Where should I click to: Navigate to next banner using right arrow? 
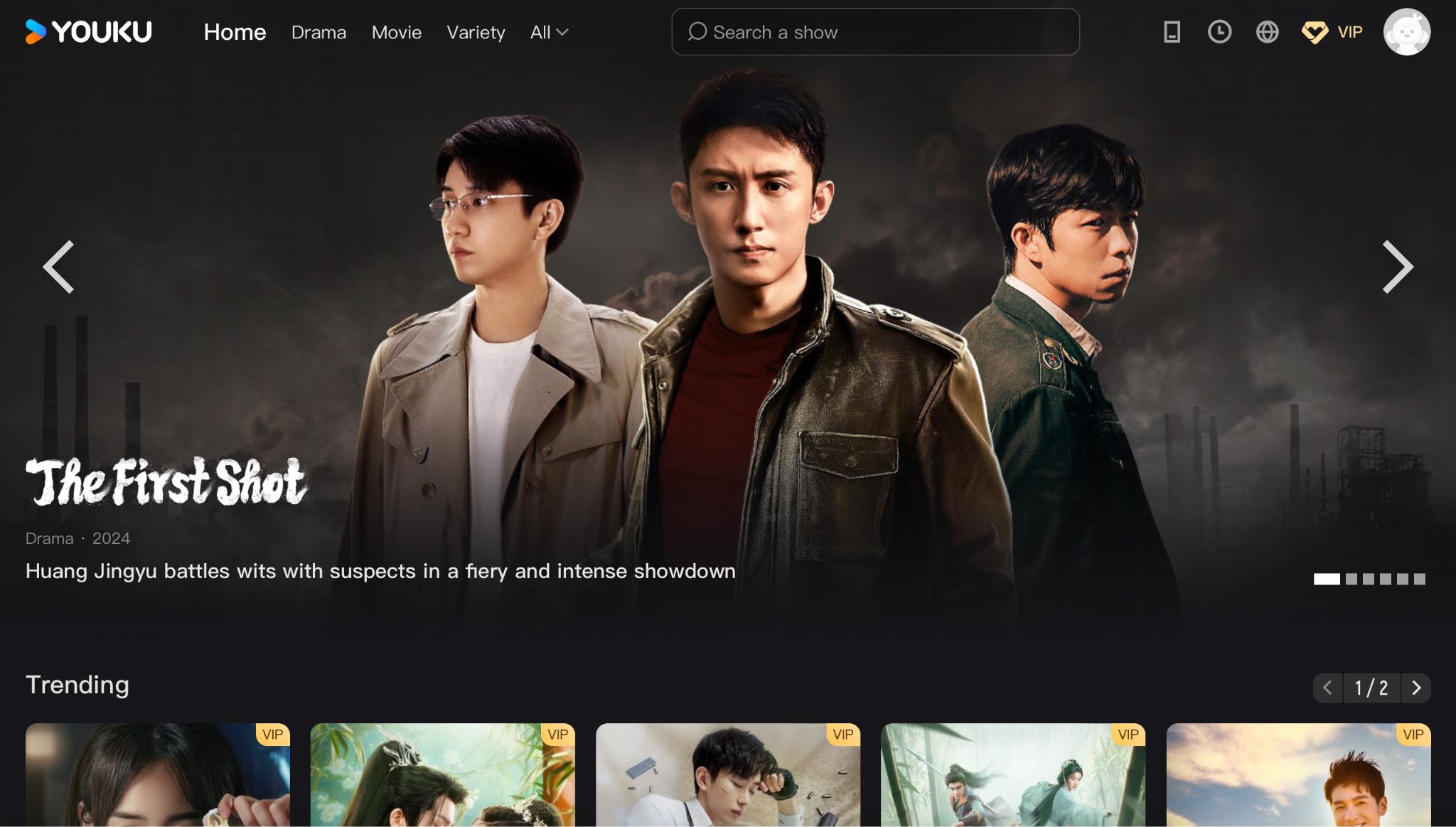coord(1399,265)
